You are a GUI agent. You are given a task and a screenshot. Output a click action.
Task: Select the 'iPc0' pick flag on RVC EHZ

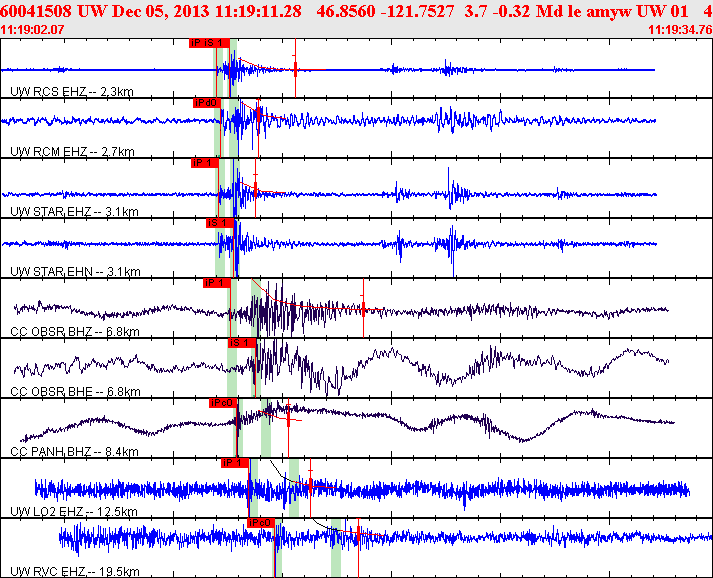261,523
